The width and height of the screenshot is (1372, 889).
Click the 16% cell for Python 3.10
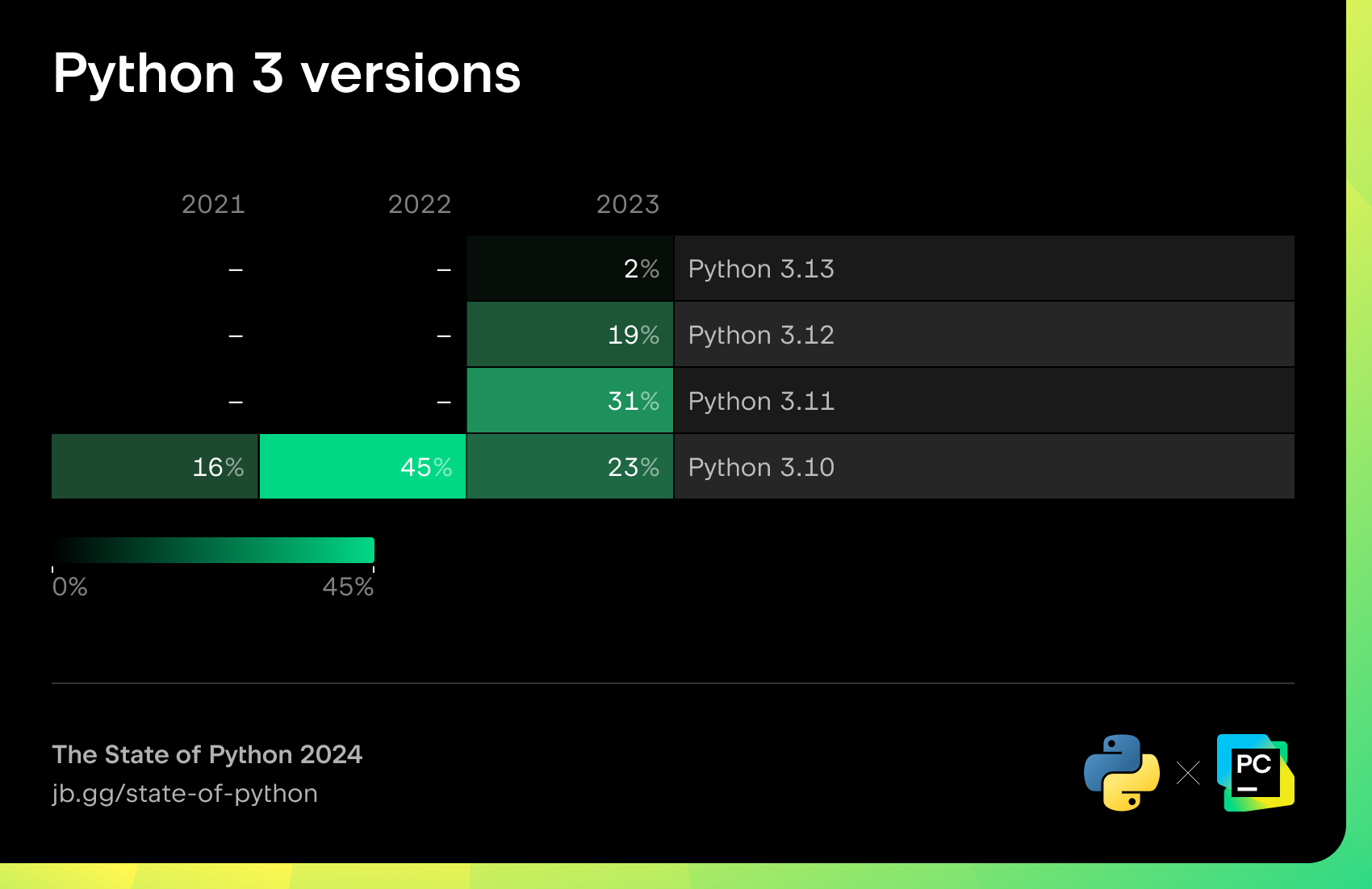point(155,467)
